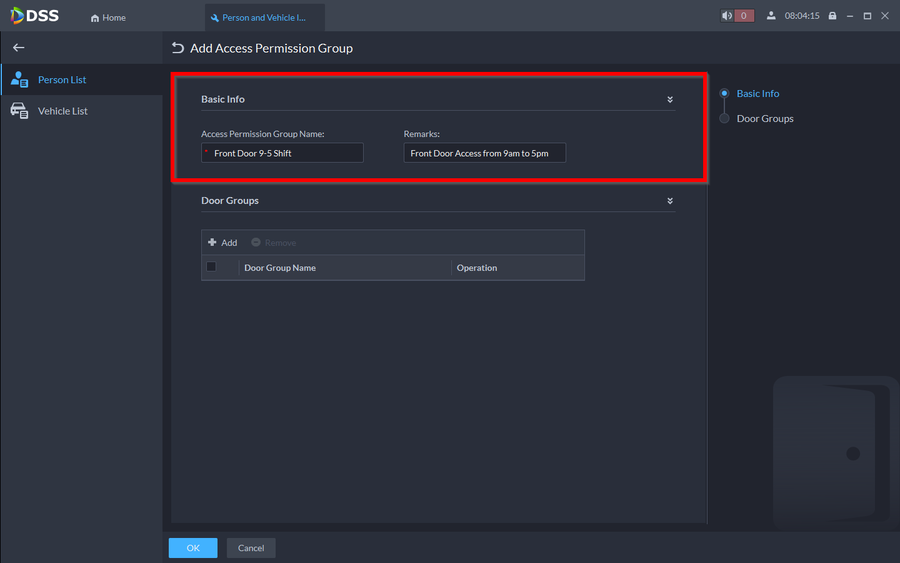The image size is (900, 563).
Task: Collapse the Basic Info section
Action: [670, 100]
